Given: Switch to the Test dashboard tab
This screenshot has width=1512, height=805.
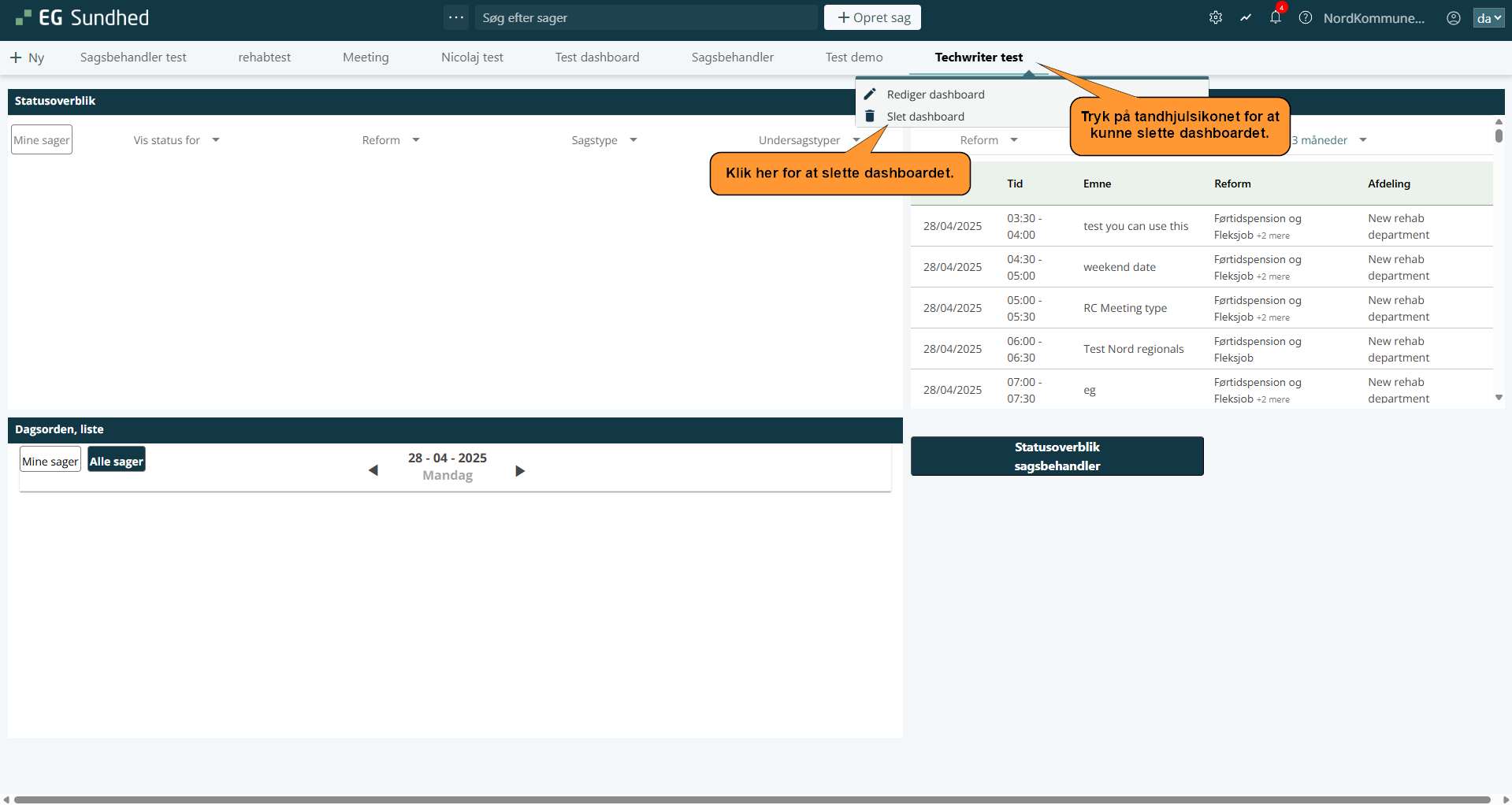Looking at the screenshot, I should pyautogui.click(x=597, y=57).
